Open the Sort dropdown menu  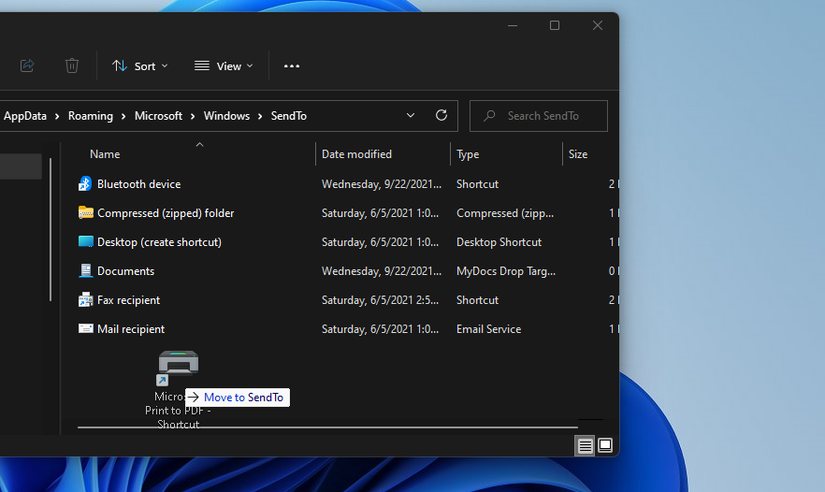pos(140,66)
